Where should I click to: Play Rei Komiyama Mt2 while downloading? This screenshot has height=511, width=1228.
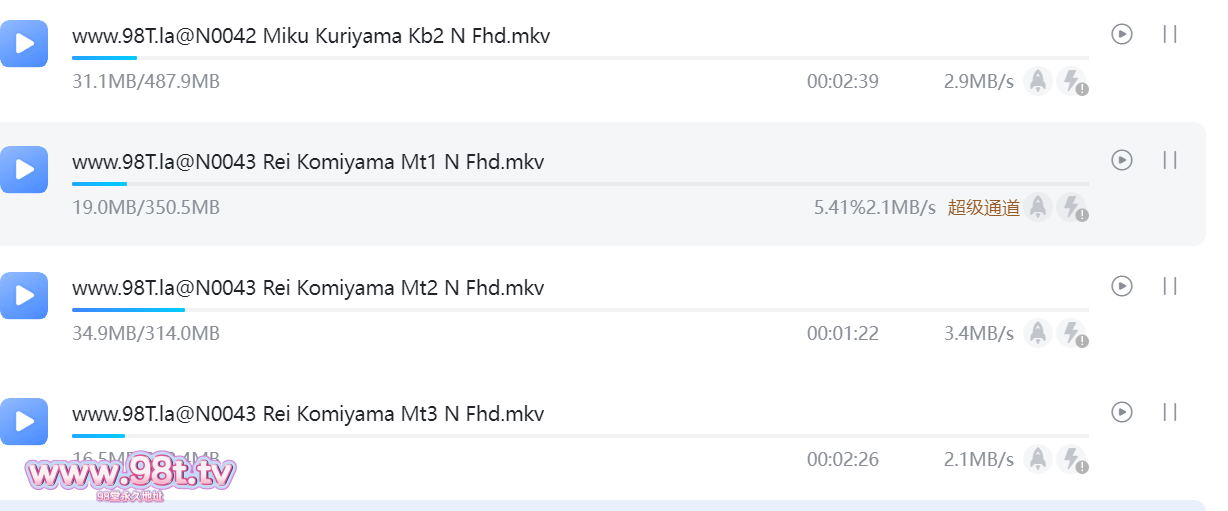point(1122,286)
